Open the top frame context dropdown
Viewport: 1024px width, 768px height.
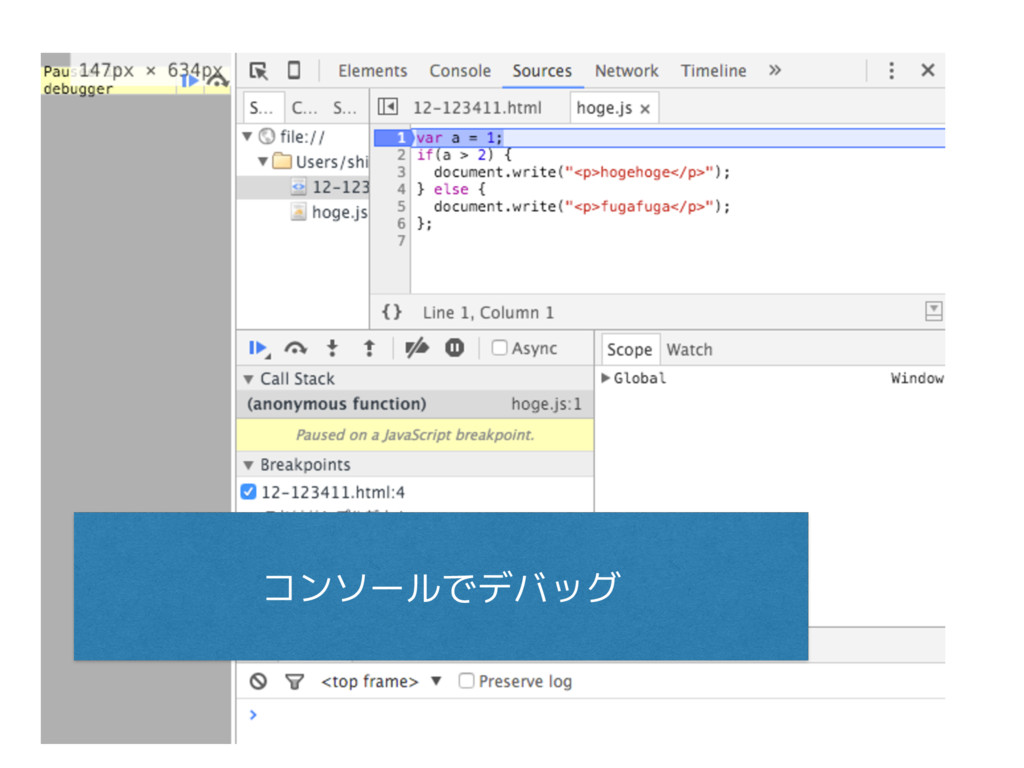tap(381, 681)
